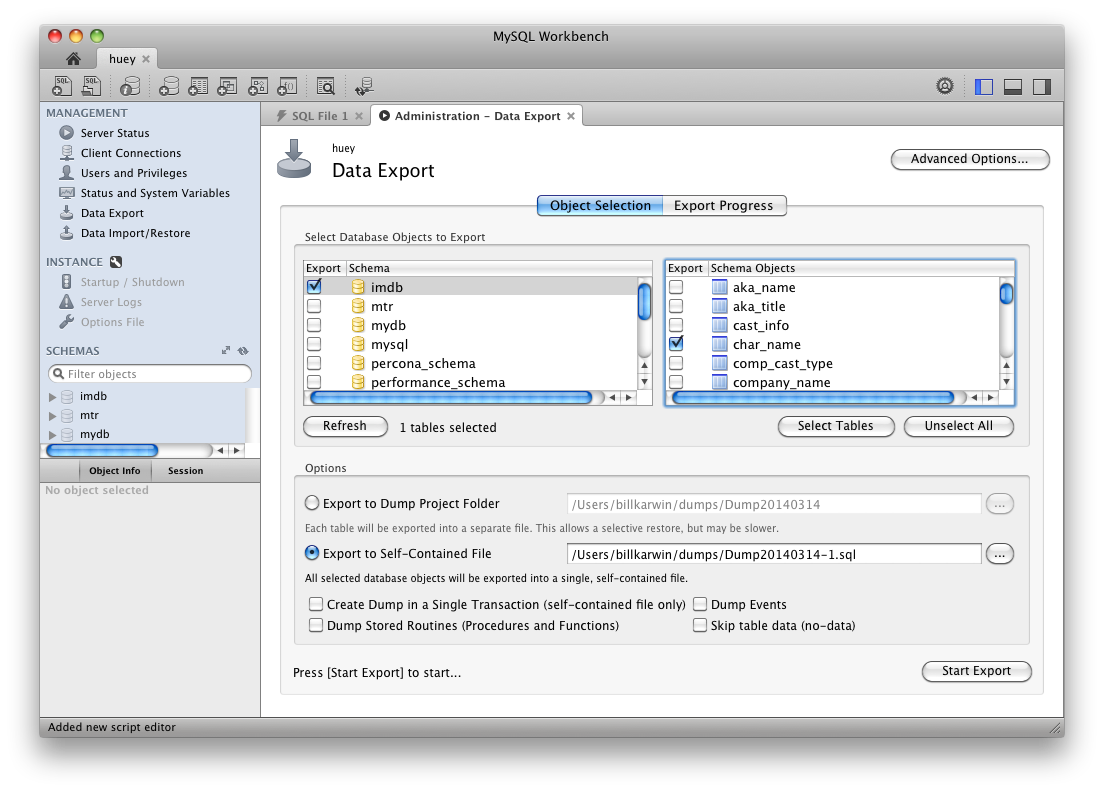Expand mydb schema tree node

52,434
